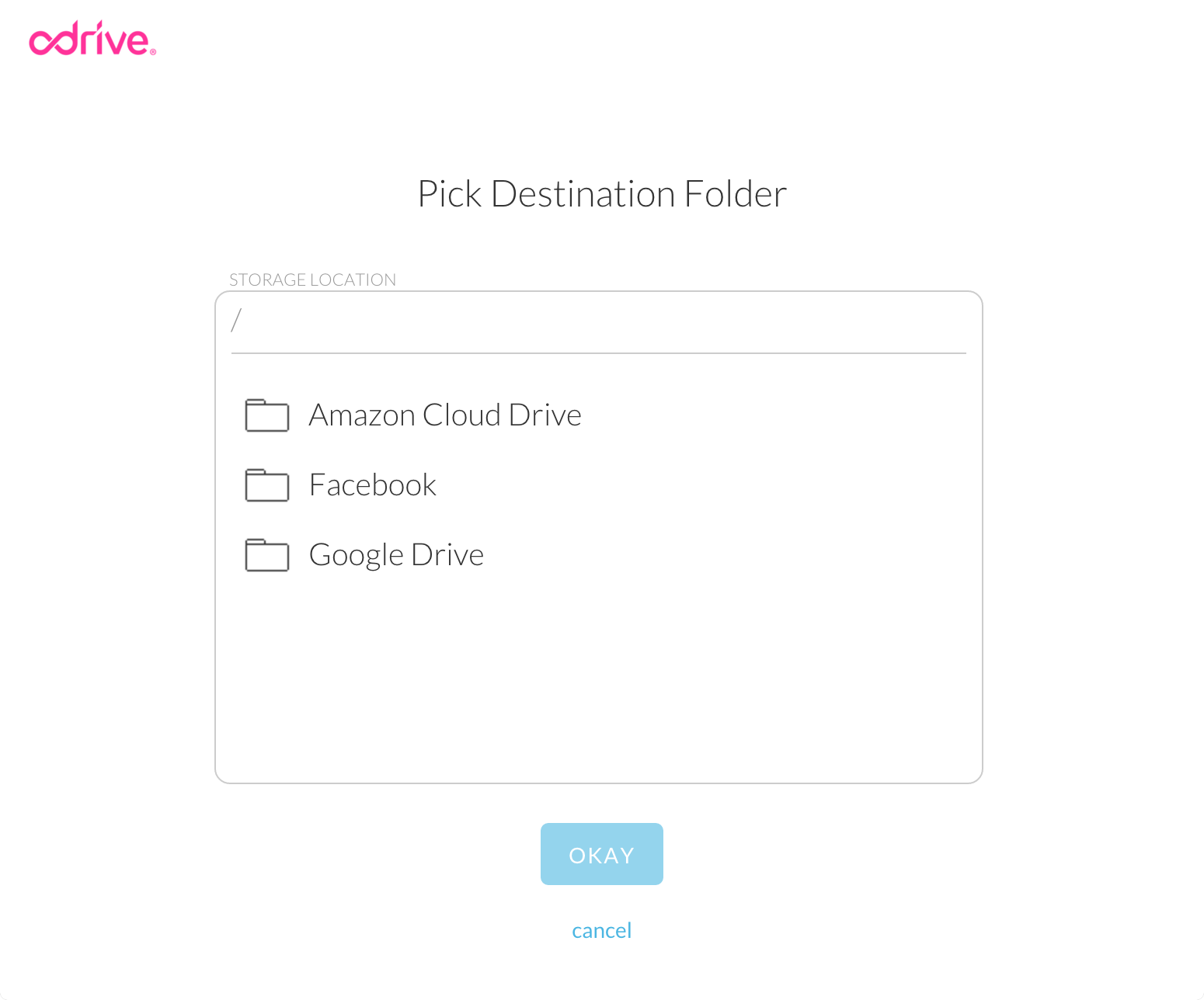Image resolution: width=1204 pixels, height=1000 pixels.
Task: Click the Pick Destination Folder heading
Action: tap(602, 194)
